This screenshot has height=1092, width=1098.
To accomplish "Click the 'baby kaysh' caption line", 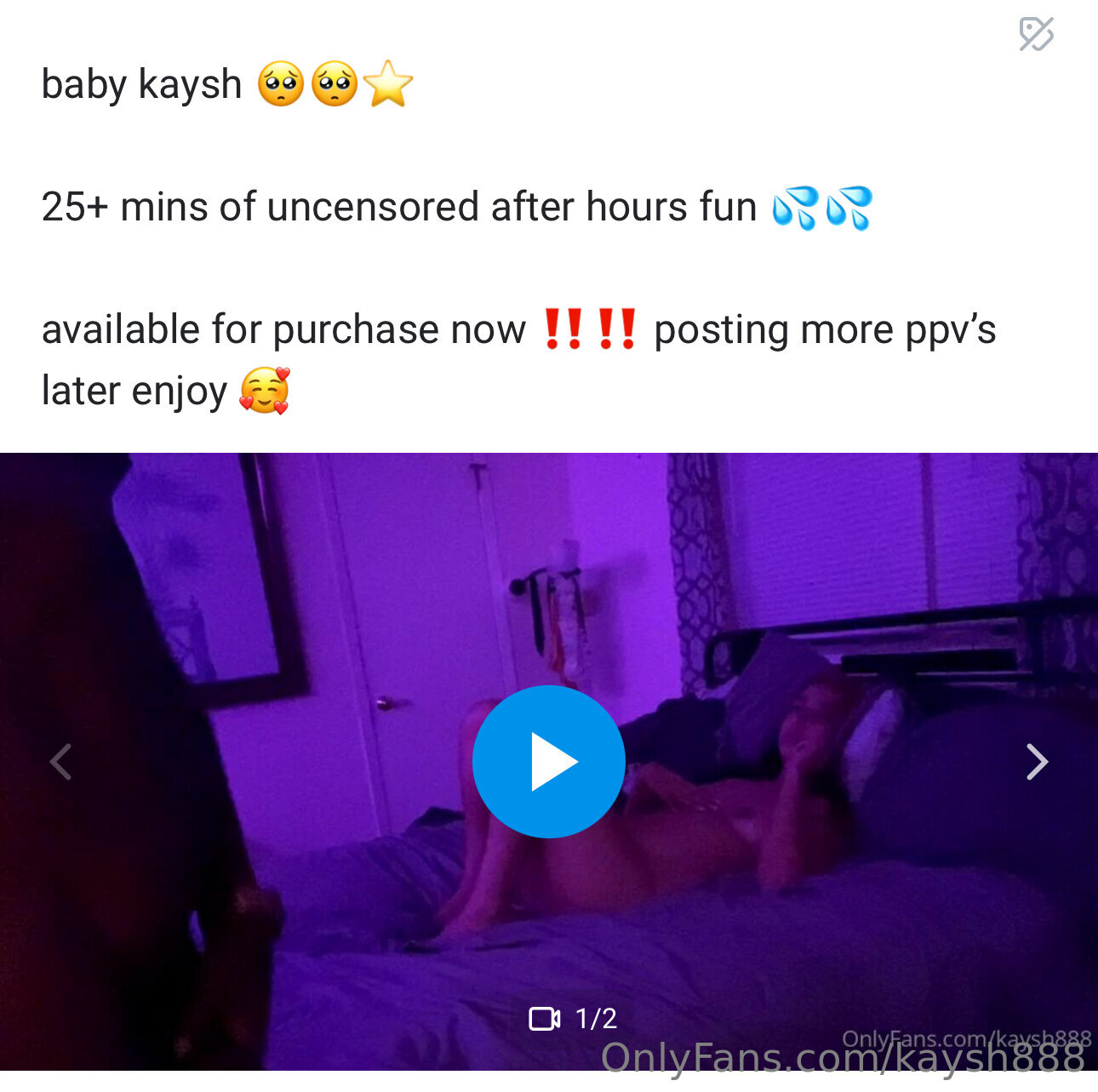I will pos(227,84).
